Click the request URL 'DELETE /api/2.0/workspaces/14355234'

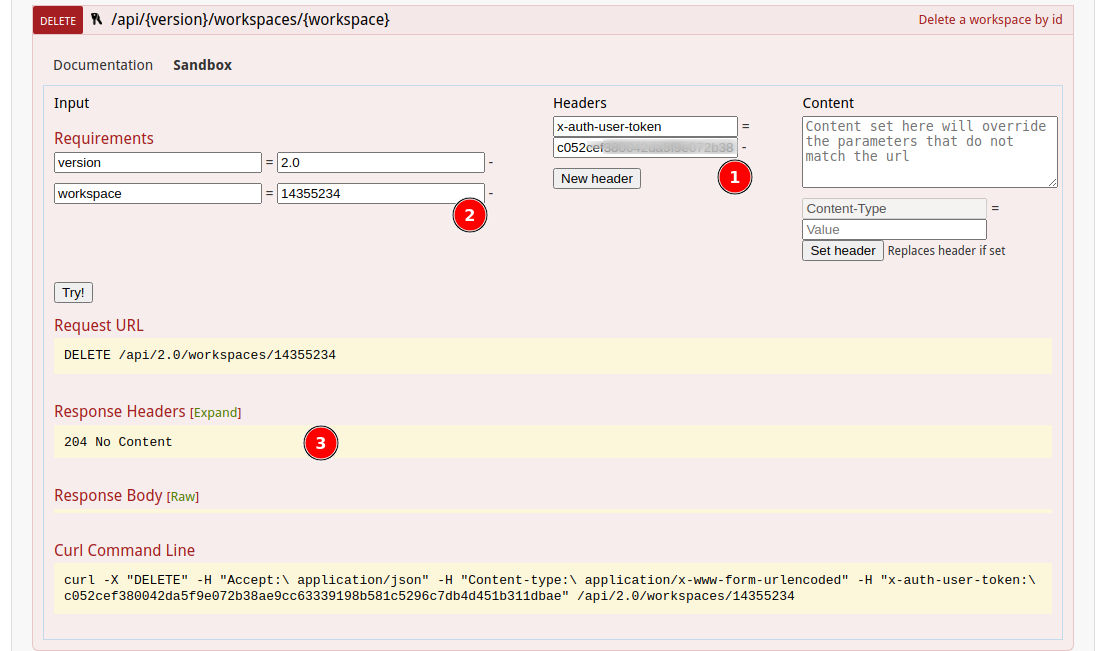pos(200,355)
